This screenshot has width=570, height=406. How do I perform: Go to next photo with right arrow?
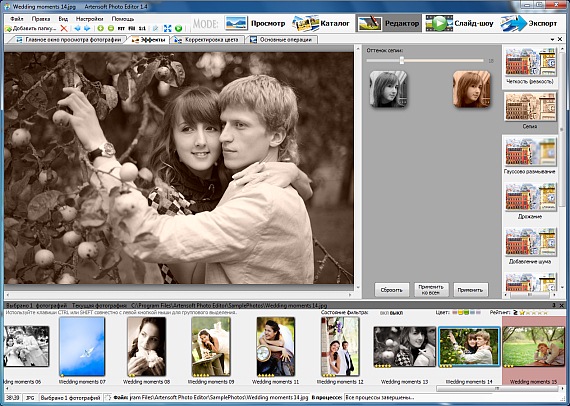[87, 28]
